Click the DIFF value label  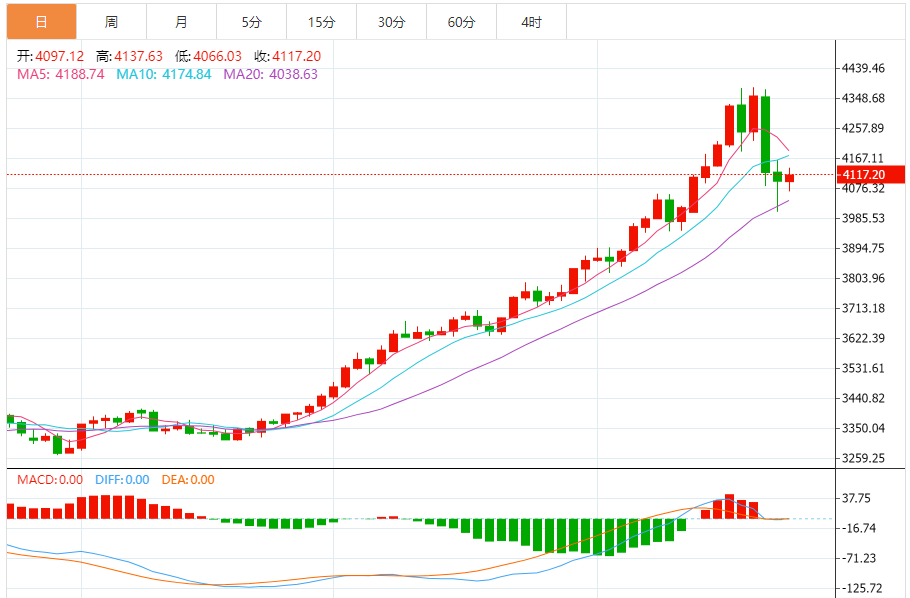pyautogui.click(x=122, y=480)
